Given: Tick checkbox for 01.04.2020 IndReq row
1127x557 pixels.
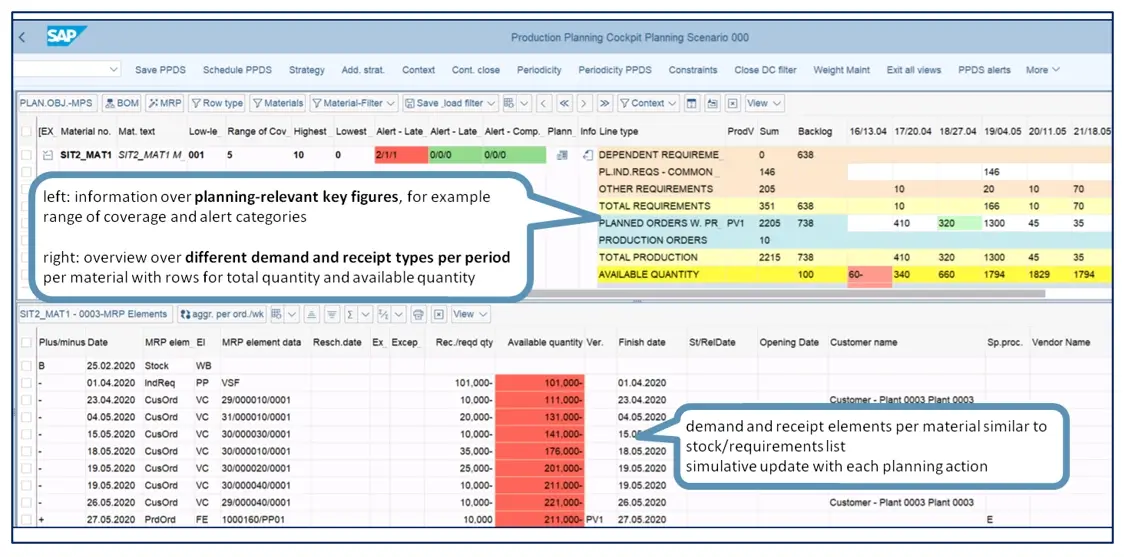Looking at the screenshot, I should pos(27,382).
